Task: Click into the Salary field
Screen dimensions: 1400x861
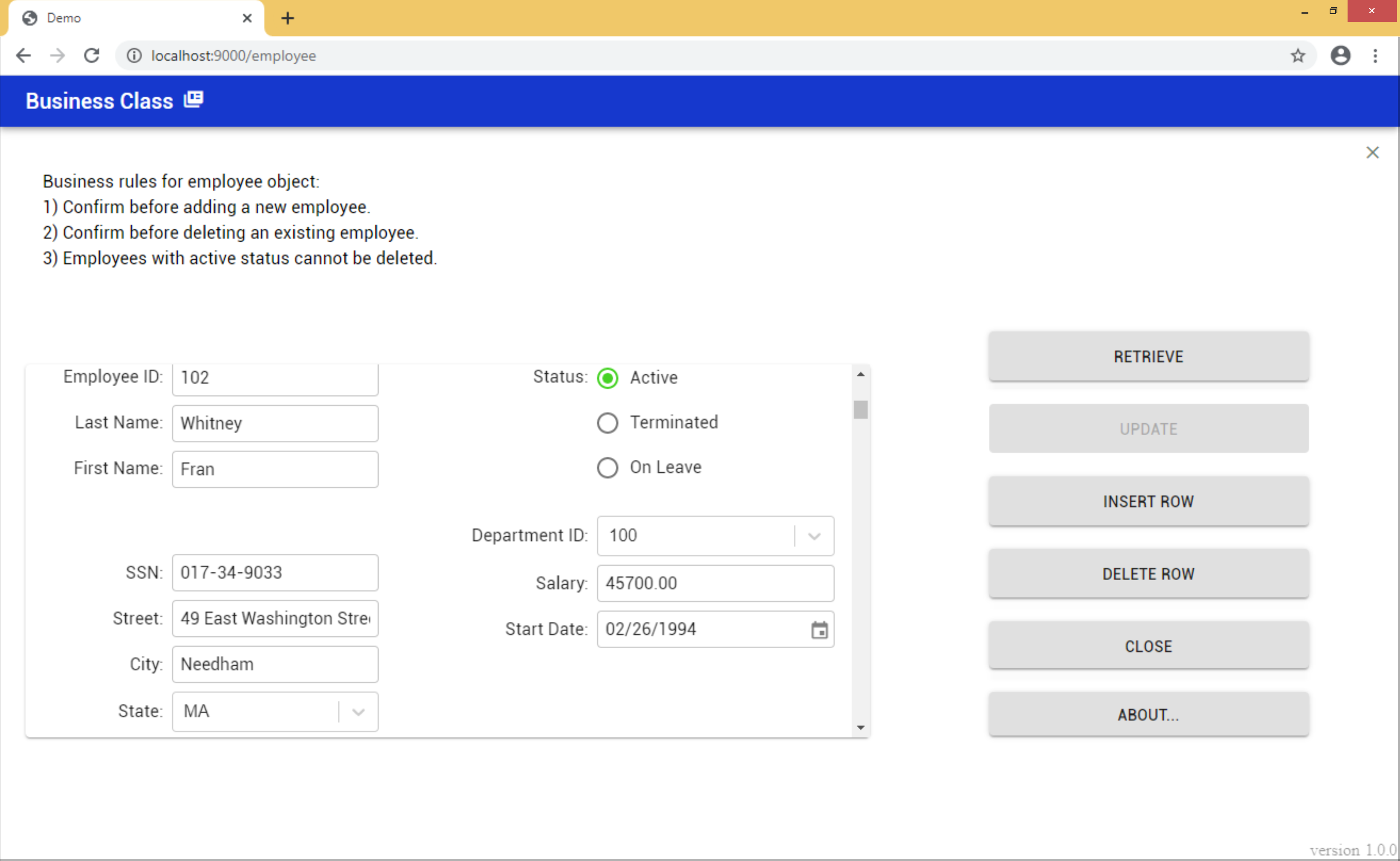Action: coord(715,583)
